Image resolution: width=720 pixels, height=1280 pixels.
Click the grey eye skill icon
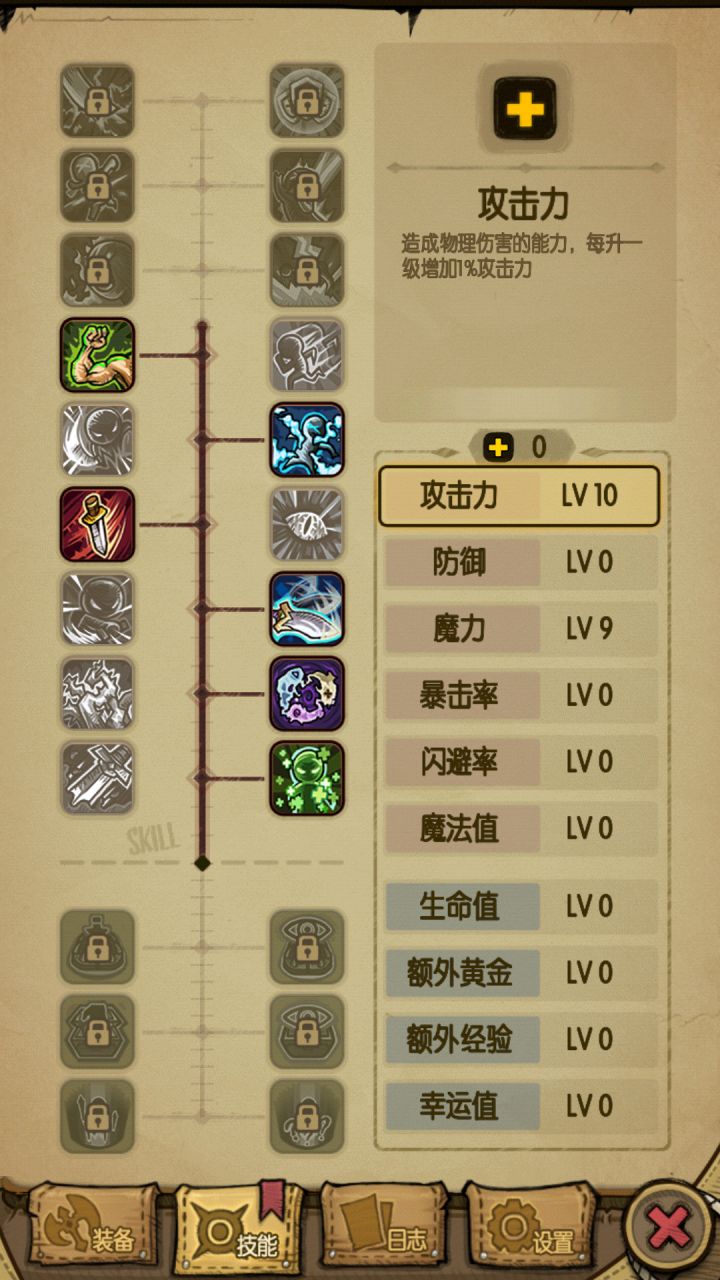coord(307,524)
